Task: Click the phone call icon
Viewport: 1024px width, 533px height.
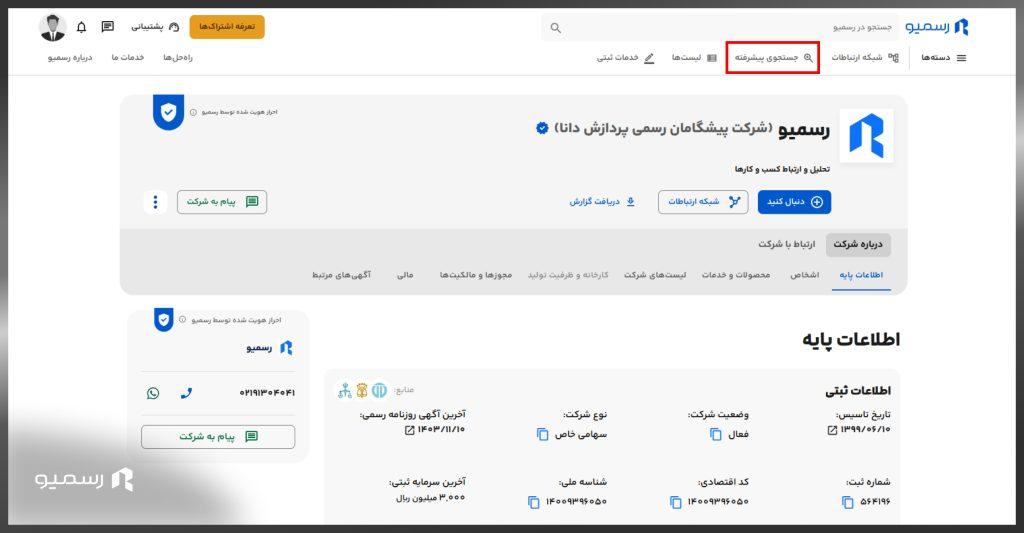Action: [x=185, y=393]
